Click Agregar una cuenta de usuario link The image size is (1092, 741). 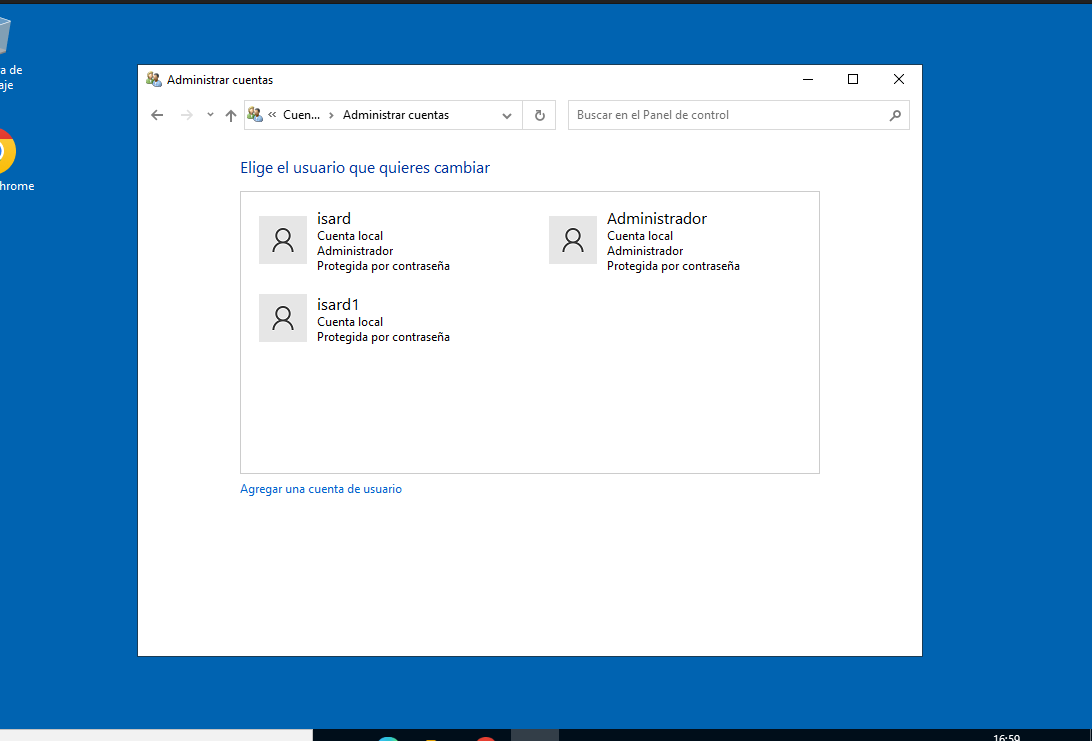point(321,489)
